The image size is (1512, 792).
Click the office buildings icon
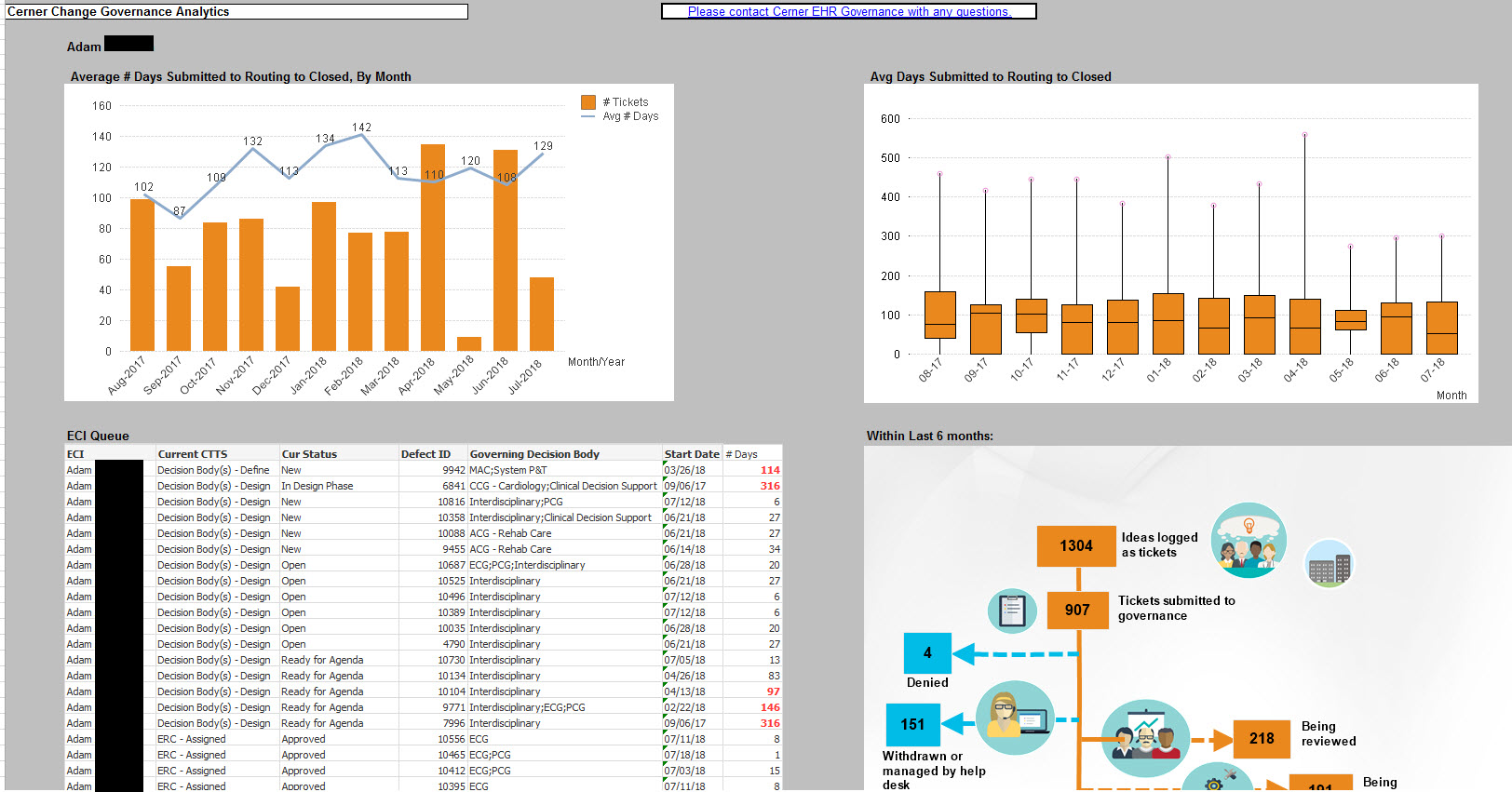1329,563
